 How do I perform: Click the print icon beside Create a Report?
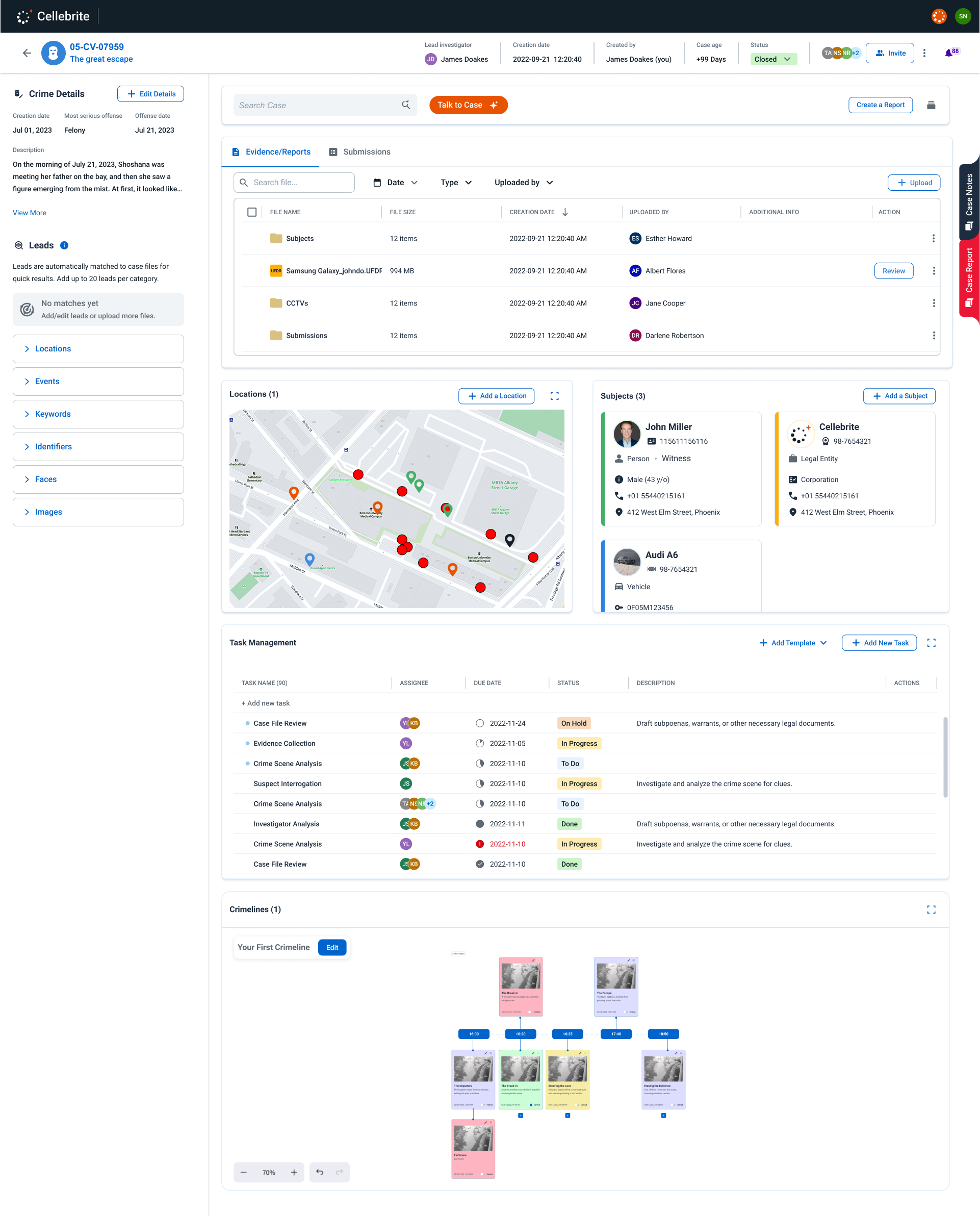click(x=931, y=105)
